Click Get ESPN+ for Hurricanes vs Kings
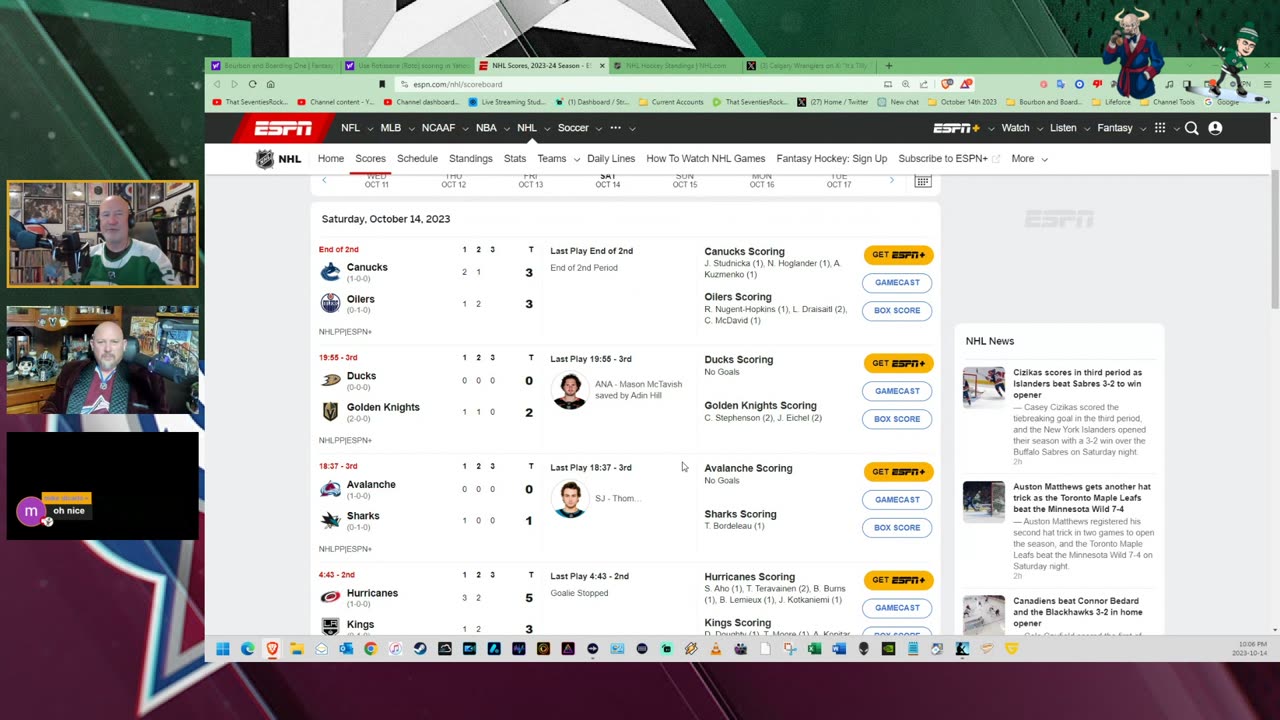Viewport: 1280px width, 720px height. pyautogui.click(x=898, y=580)
